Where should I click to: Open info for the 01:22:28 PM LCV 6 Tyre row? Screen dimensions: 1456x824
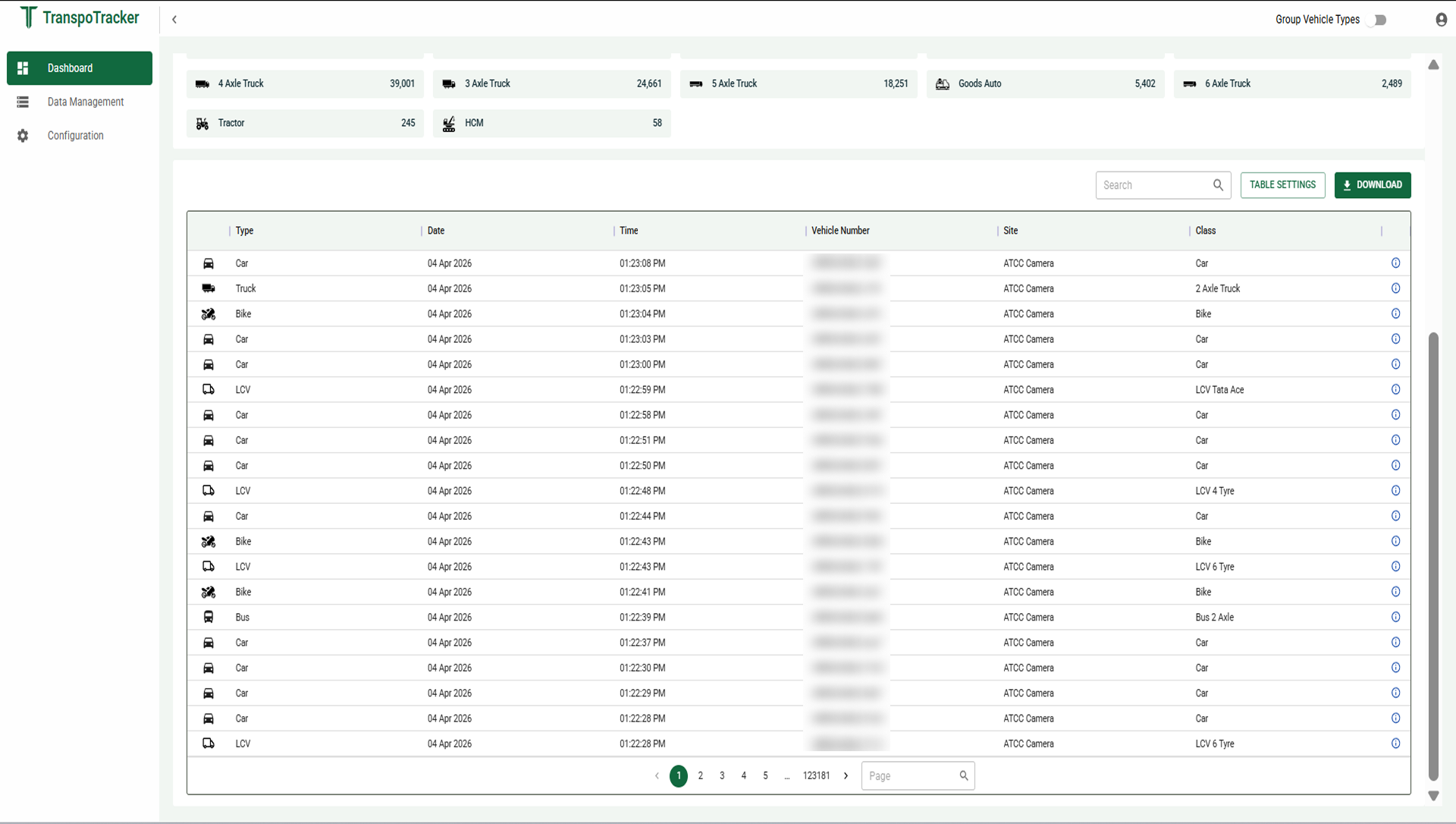click(x=1395, y=744)
